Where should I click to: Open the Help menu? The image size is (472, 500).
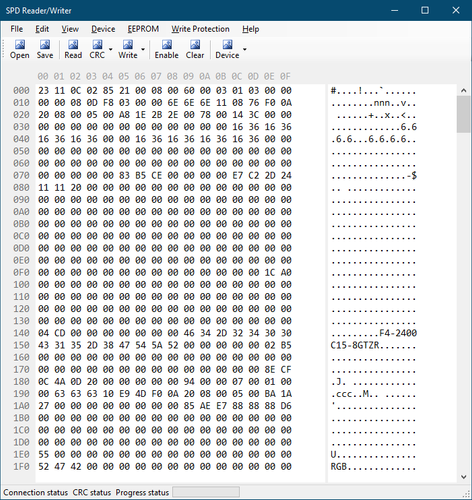tap(251, 29)
